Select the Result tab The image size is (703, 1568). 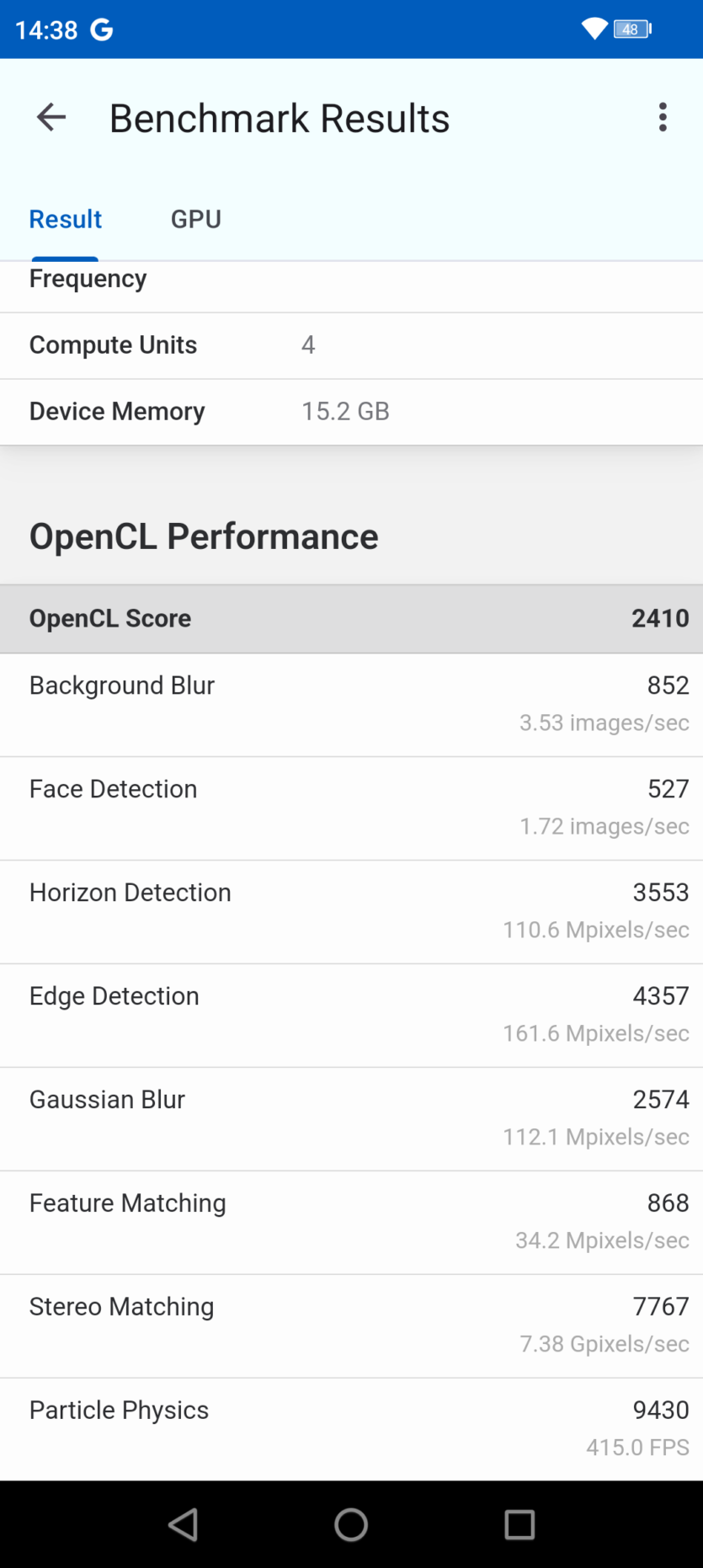pyautogui.click(x=65, y=219)
